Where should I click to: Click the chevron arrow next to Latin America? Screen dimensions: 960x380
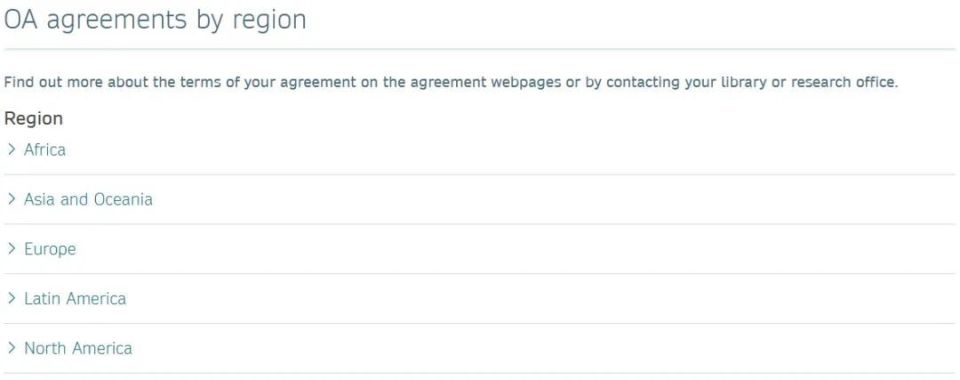[11, 298]
